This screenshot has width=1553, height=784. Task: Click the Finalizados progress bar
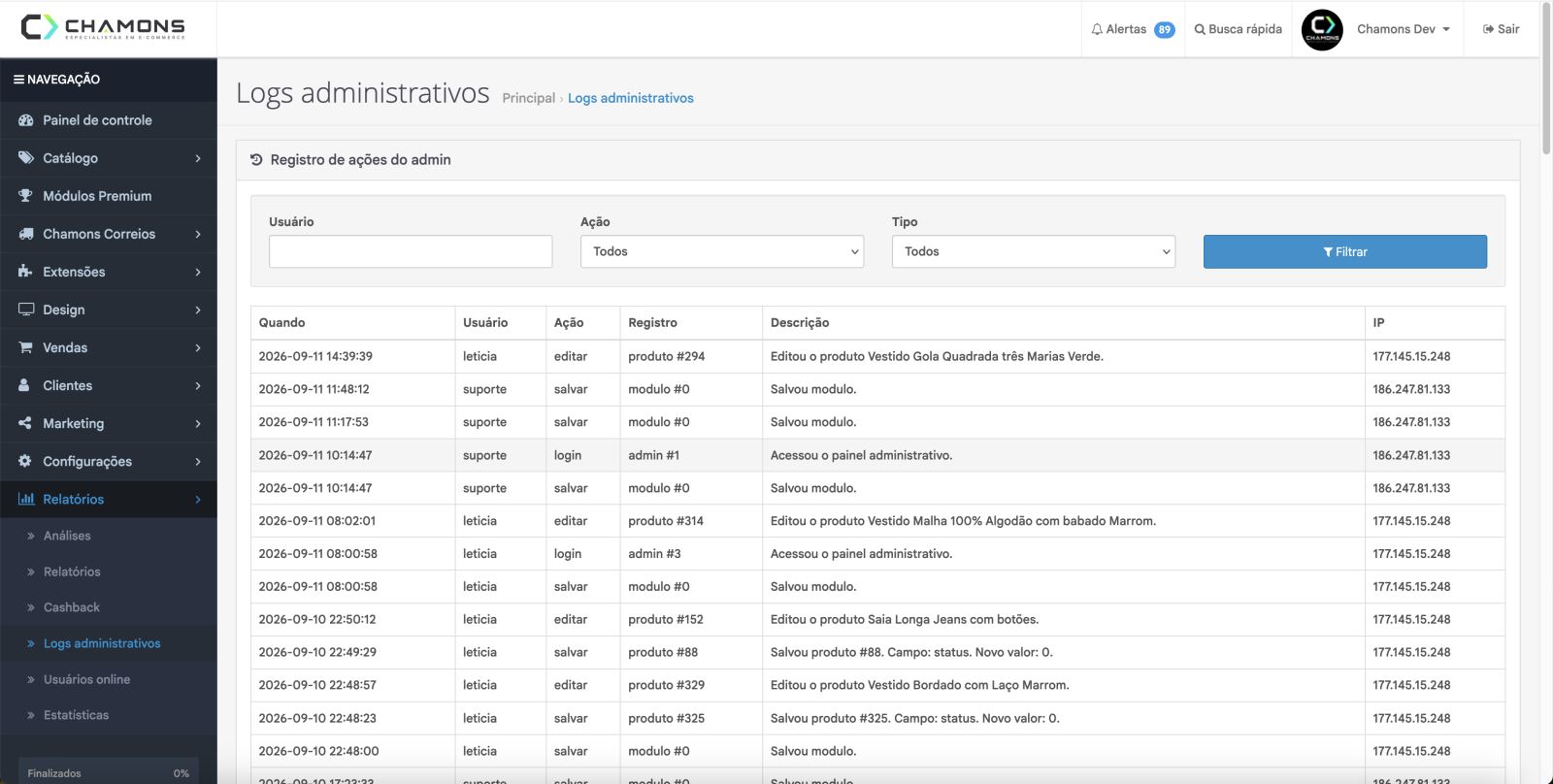click(109, 772)
